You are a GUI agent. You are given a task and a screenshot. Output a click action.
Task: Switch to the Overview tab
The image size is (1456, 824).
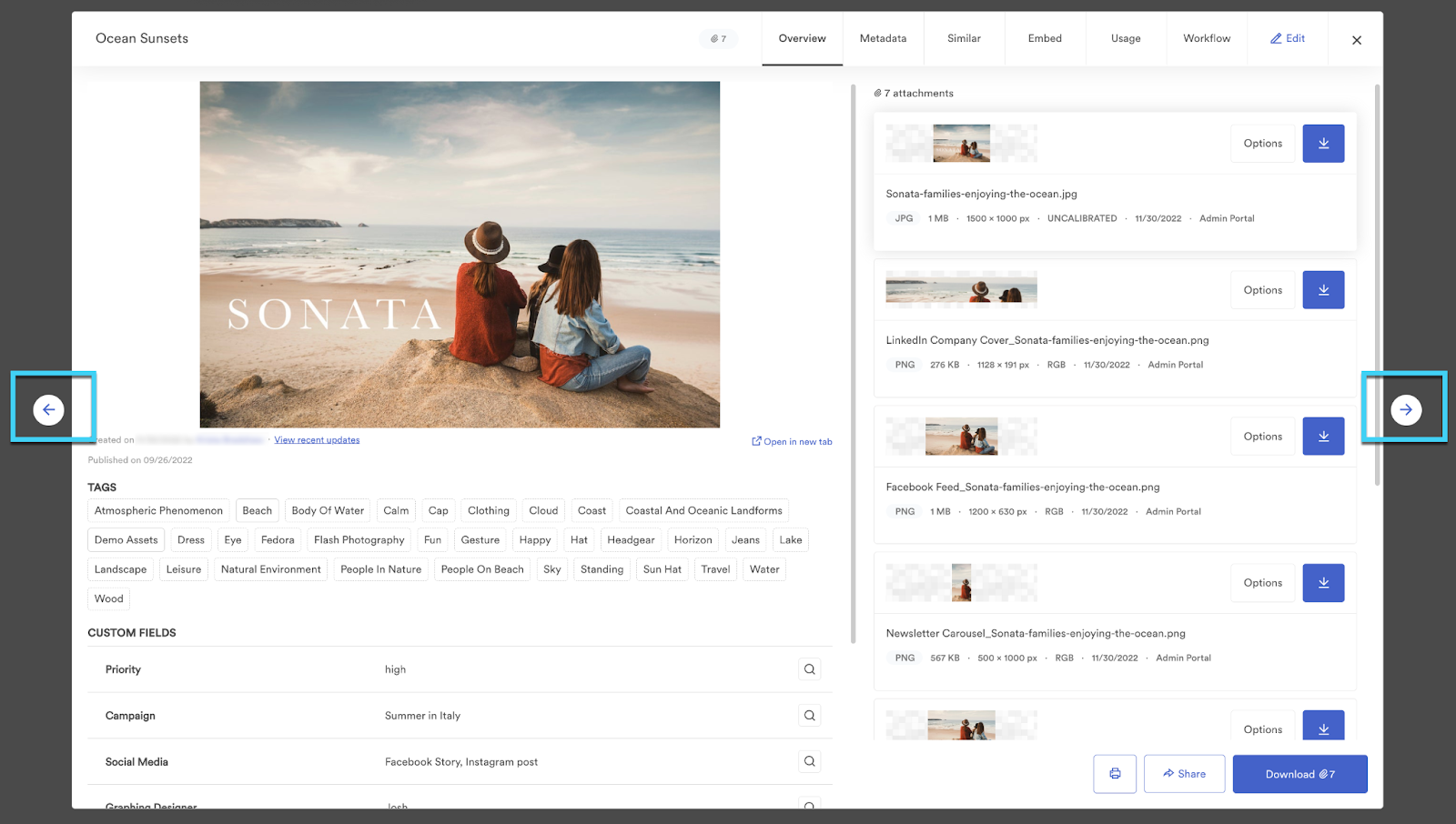click(x=803, y=38)
